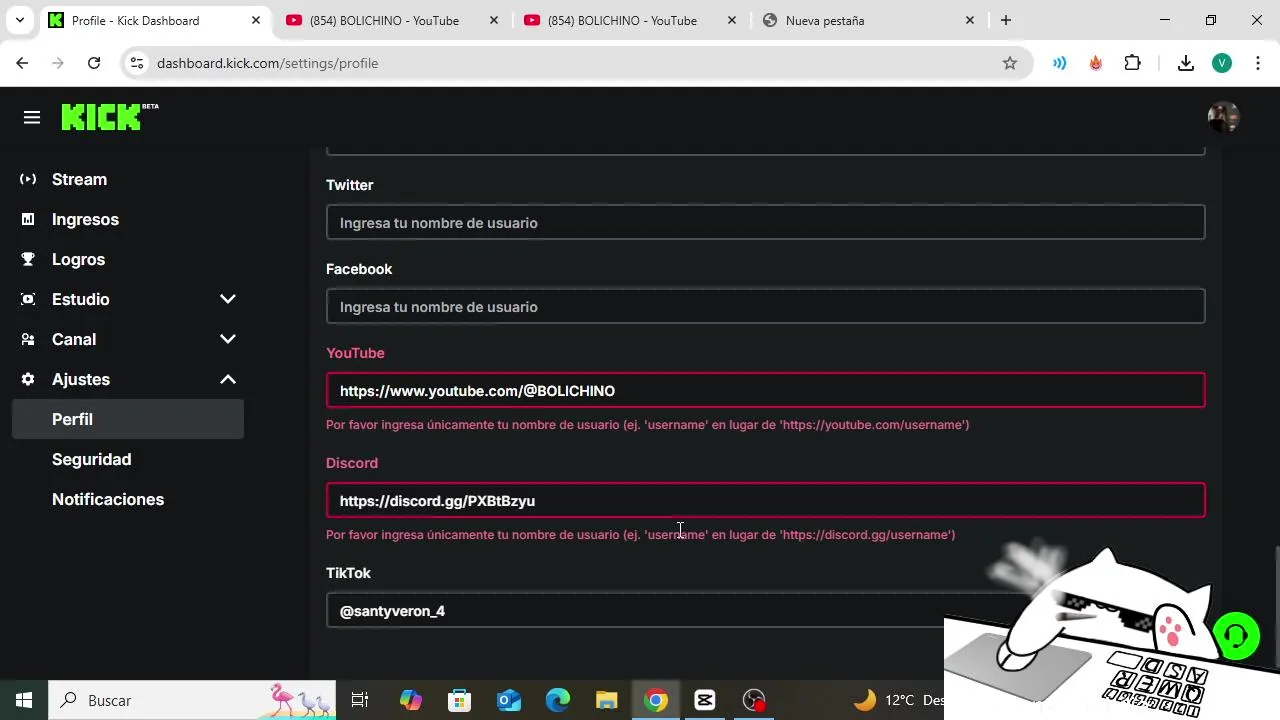
Task: Open Chrome profile V avatar
Action: (x=1222, y=63)
